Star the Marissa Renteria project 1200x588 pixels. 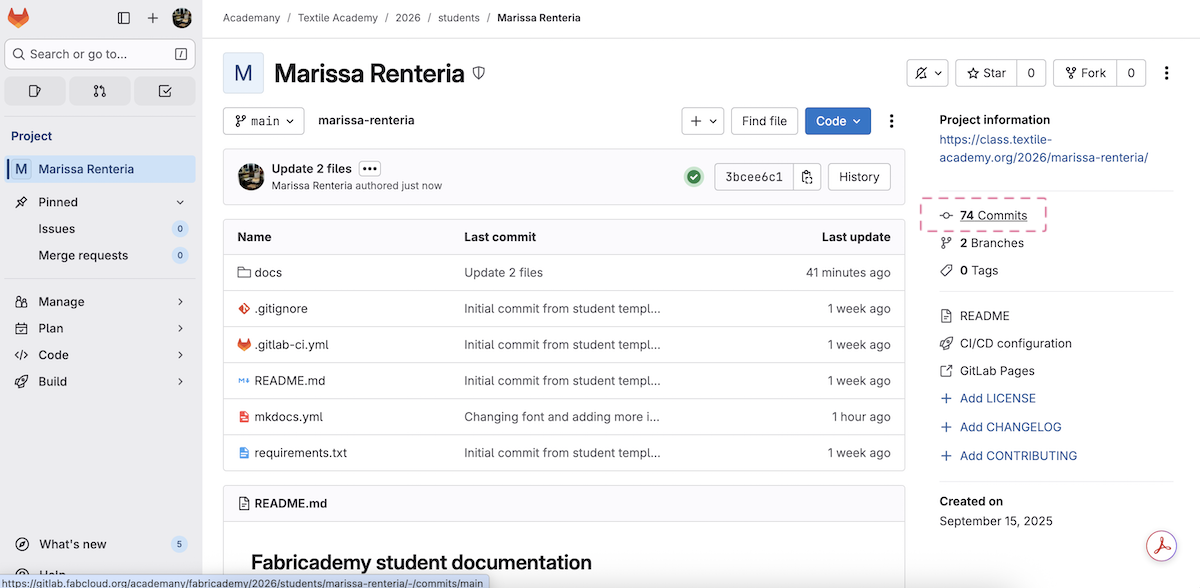point(986,73)
